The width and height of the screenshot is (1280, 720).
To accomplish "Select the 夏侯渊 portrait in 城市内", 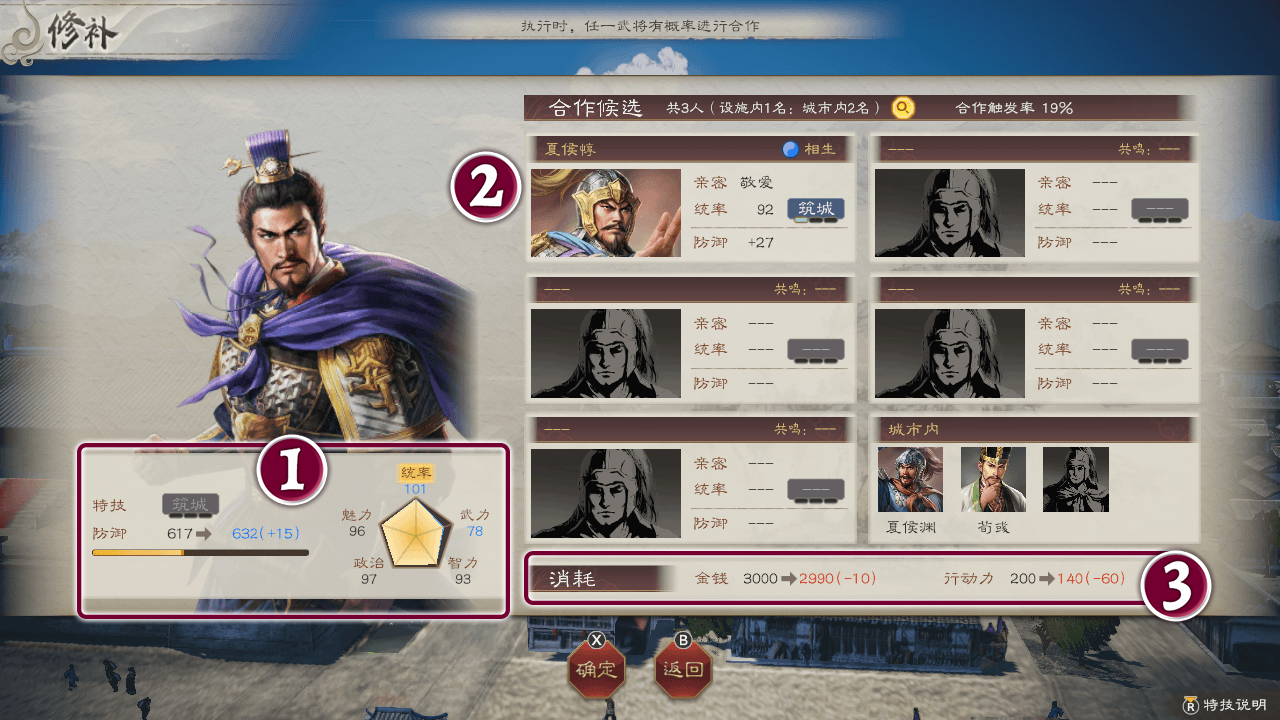I will click(910, 480).
